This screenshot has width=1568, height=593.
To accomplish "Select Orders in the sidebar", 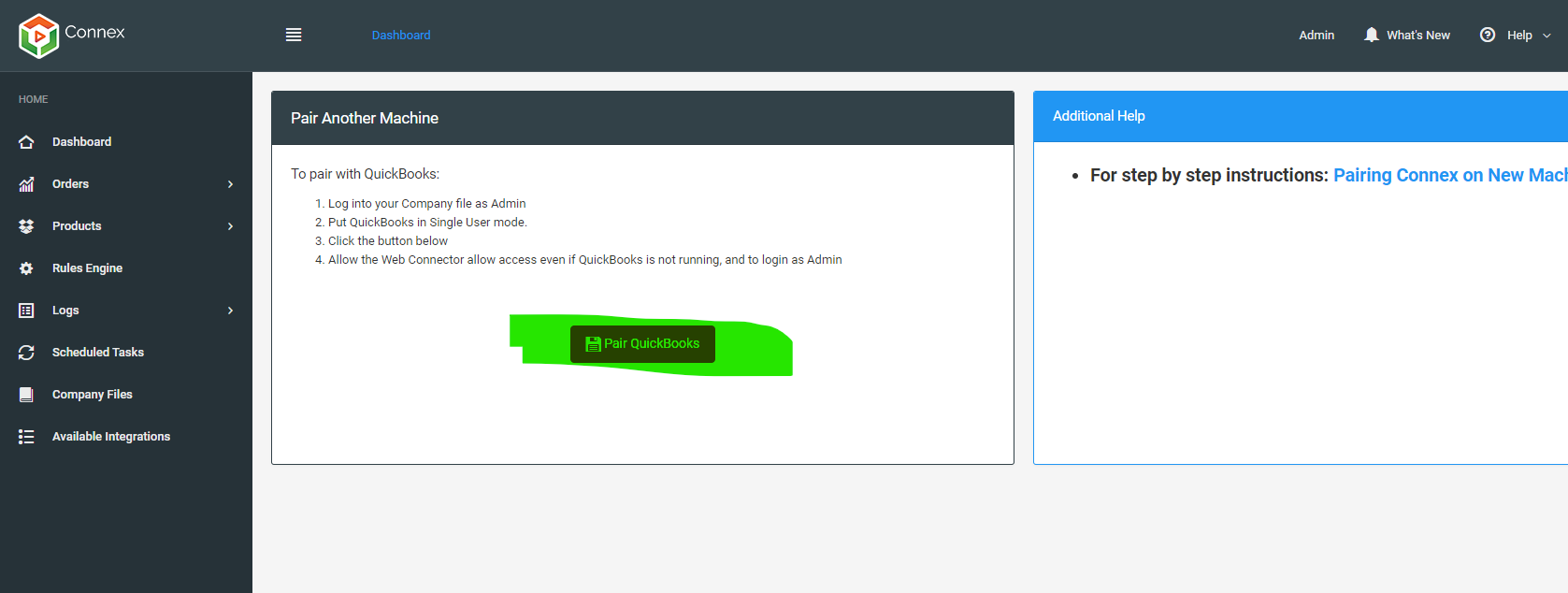I will [x=70, y=184].
